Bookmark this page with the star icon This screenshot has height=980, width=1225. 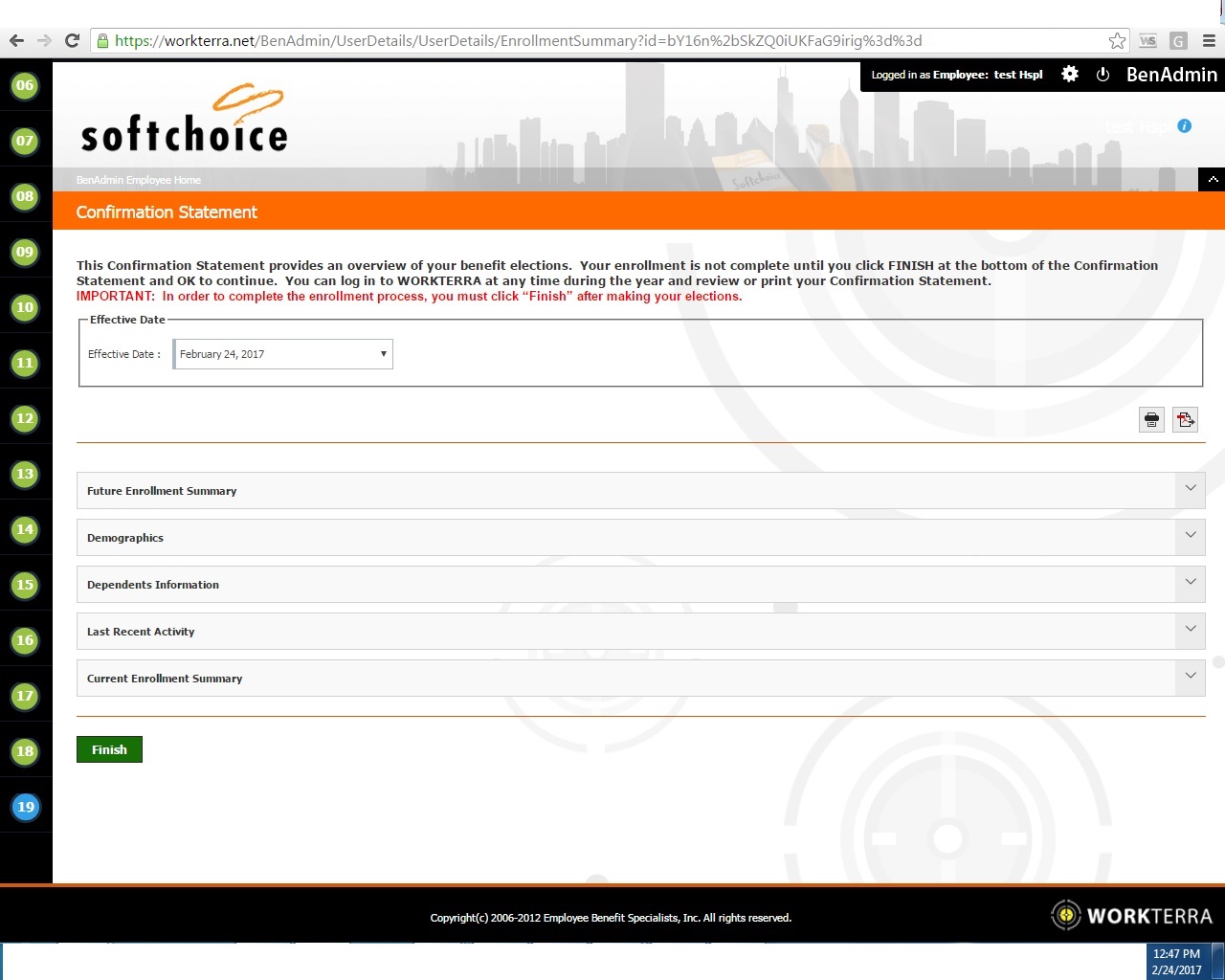pos(1116,40)
